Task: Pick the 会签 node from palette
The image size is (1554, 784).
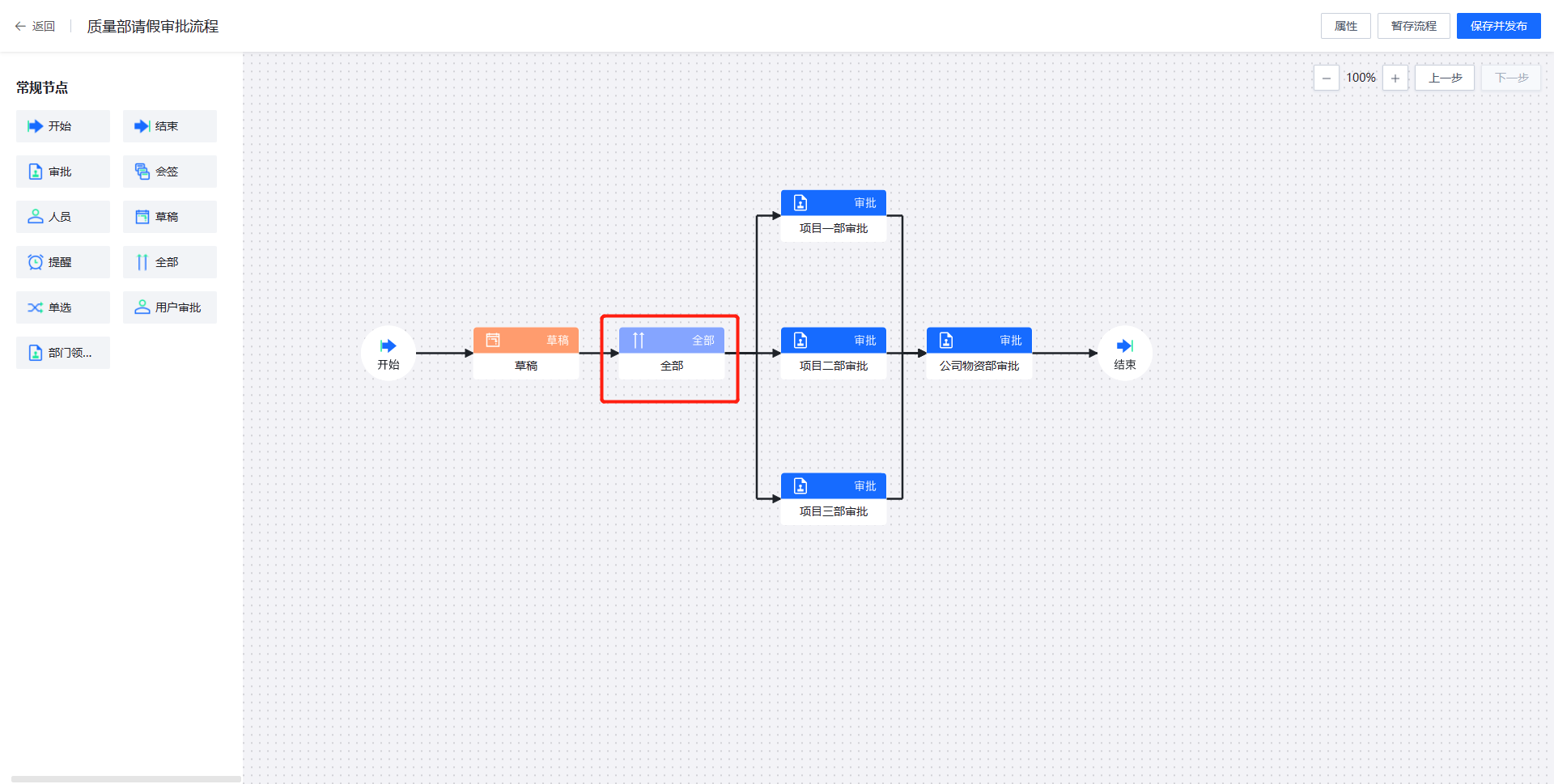Action: point(170,172)
